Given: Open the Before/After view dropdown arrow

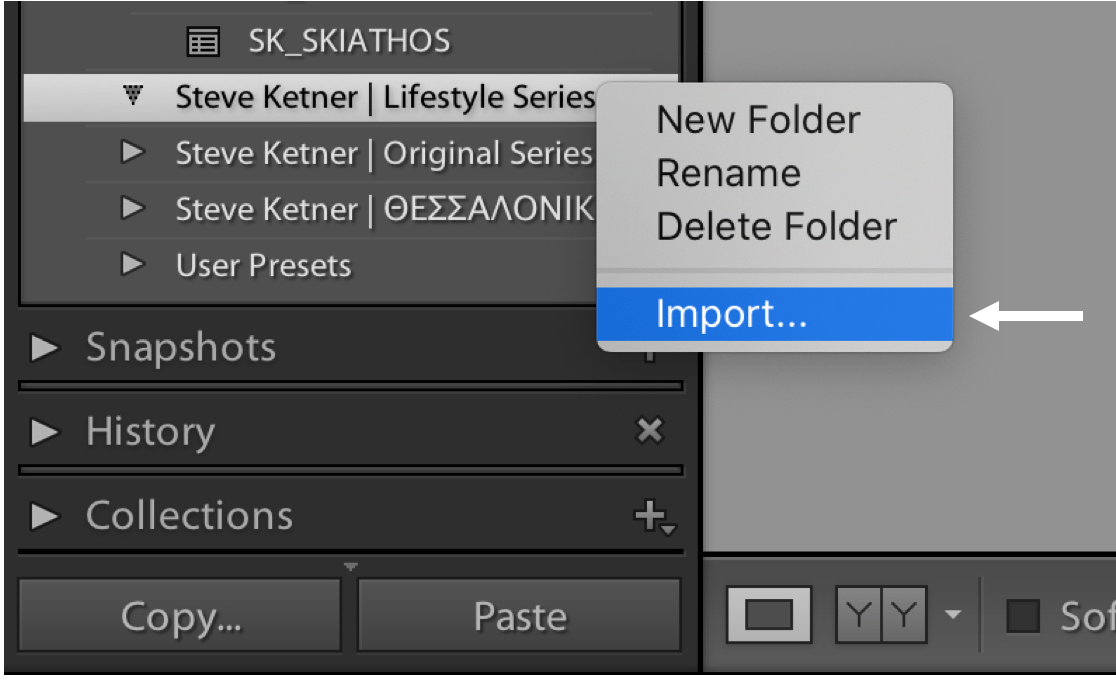Looking at the screenshot, I should pyautogui.click(x=954, y=614).
